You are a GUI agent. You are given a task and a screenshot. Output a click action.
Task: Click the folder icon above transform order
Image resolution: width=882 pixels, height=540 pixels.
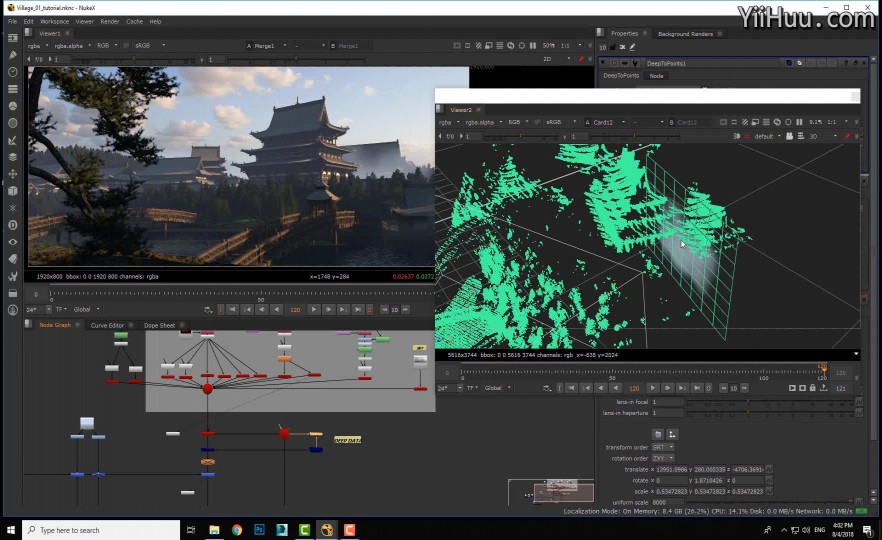click(x=658, y=434)
